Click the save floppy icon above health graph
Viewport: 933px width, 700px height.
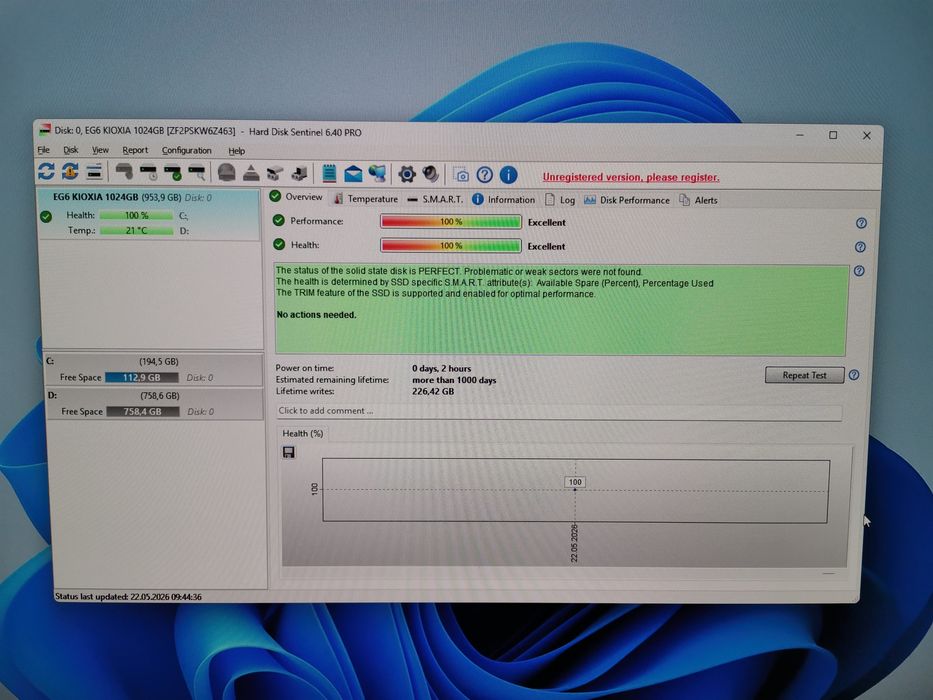(289, 452)
